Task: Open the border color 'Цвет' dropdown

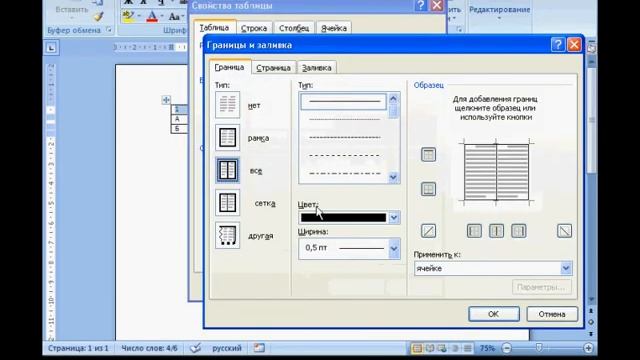Action: [x=394, y=218]
